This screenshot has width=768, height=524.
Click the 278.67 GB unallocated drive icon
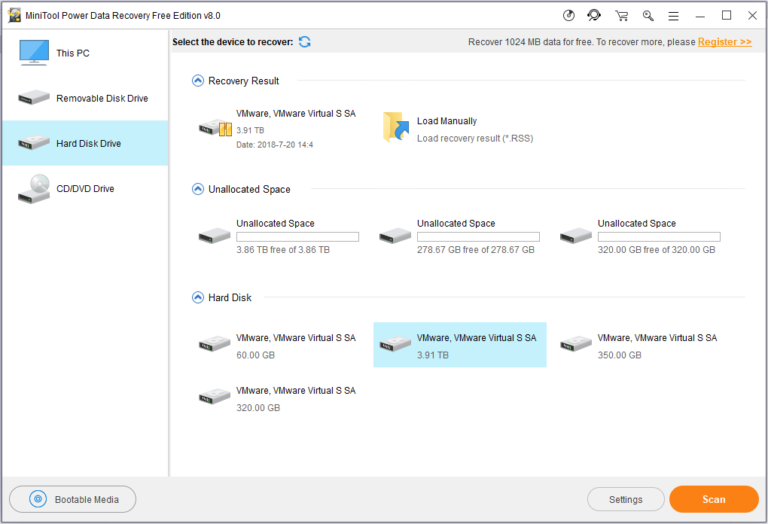[x=395, y=236]
